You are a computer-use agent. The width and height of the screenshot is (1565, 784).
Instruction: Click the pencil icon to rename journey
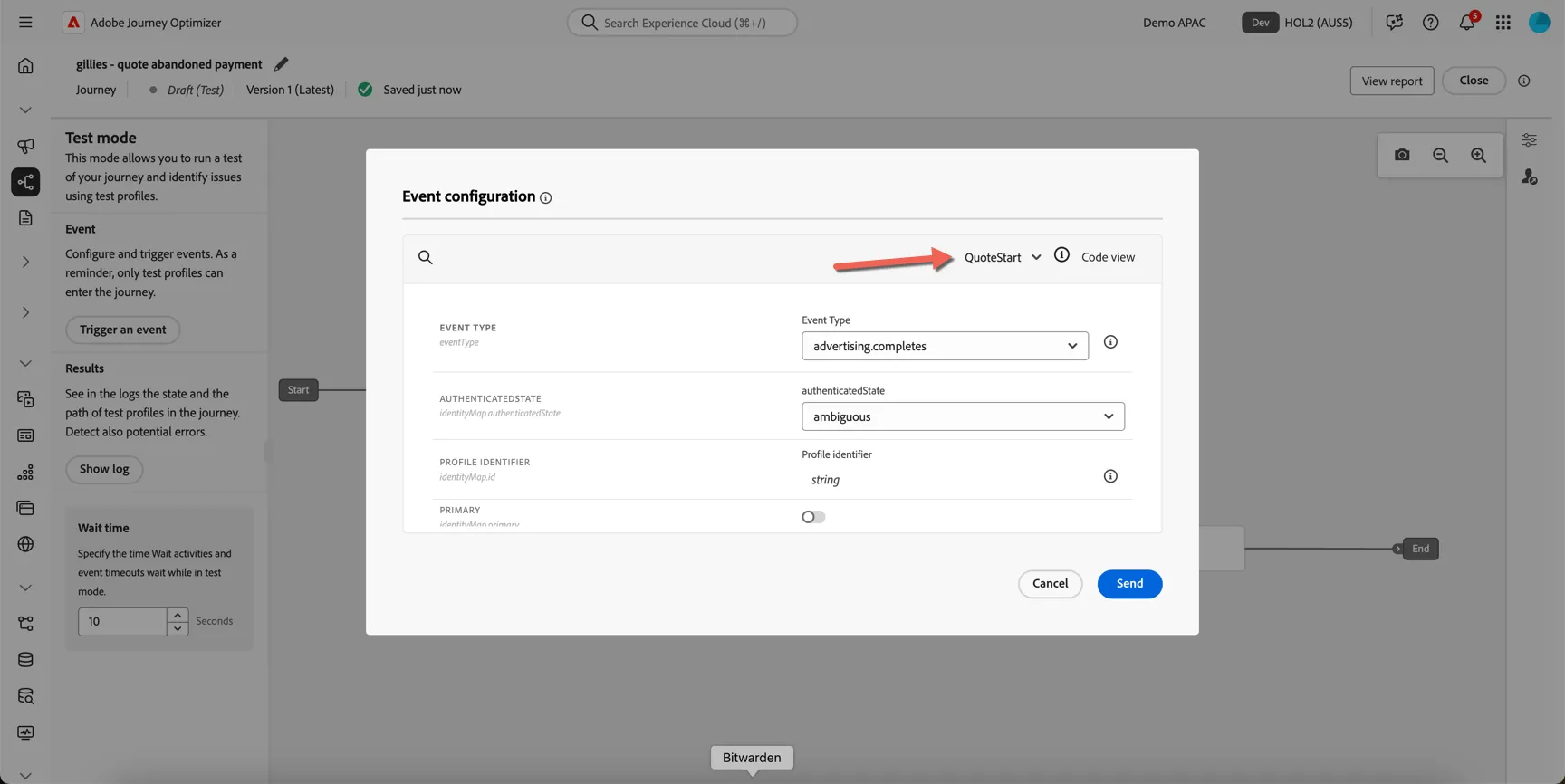coord(281,64)
